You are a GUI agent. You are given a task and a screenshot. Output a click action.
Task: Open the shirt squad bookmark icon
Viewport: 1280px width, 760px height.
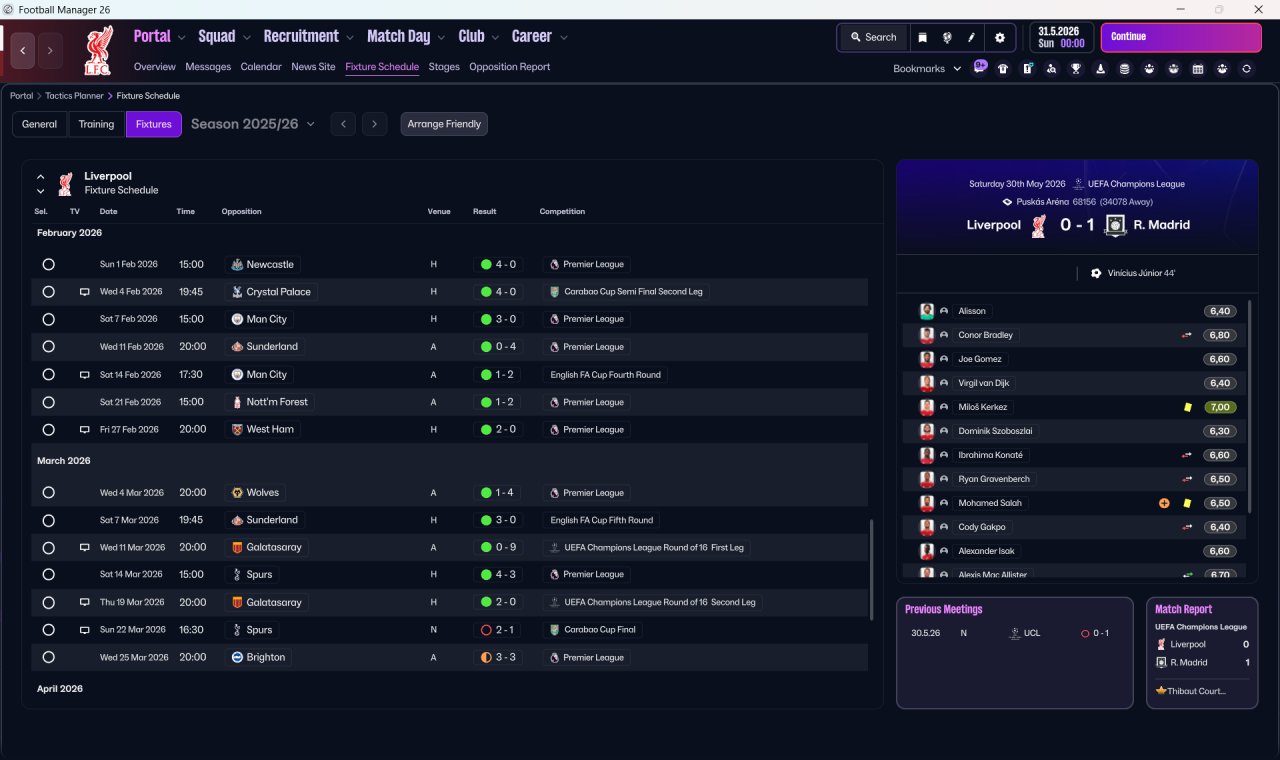click(x=1003, y=69)
